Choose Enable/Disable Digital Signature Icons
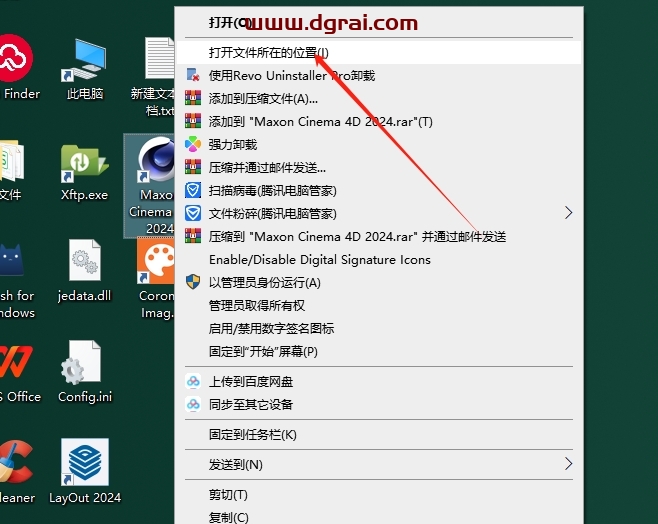 [379, 260]
